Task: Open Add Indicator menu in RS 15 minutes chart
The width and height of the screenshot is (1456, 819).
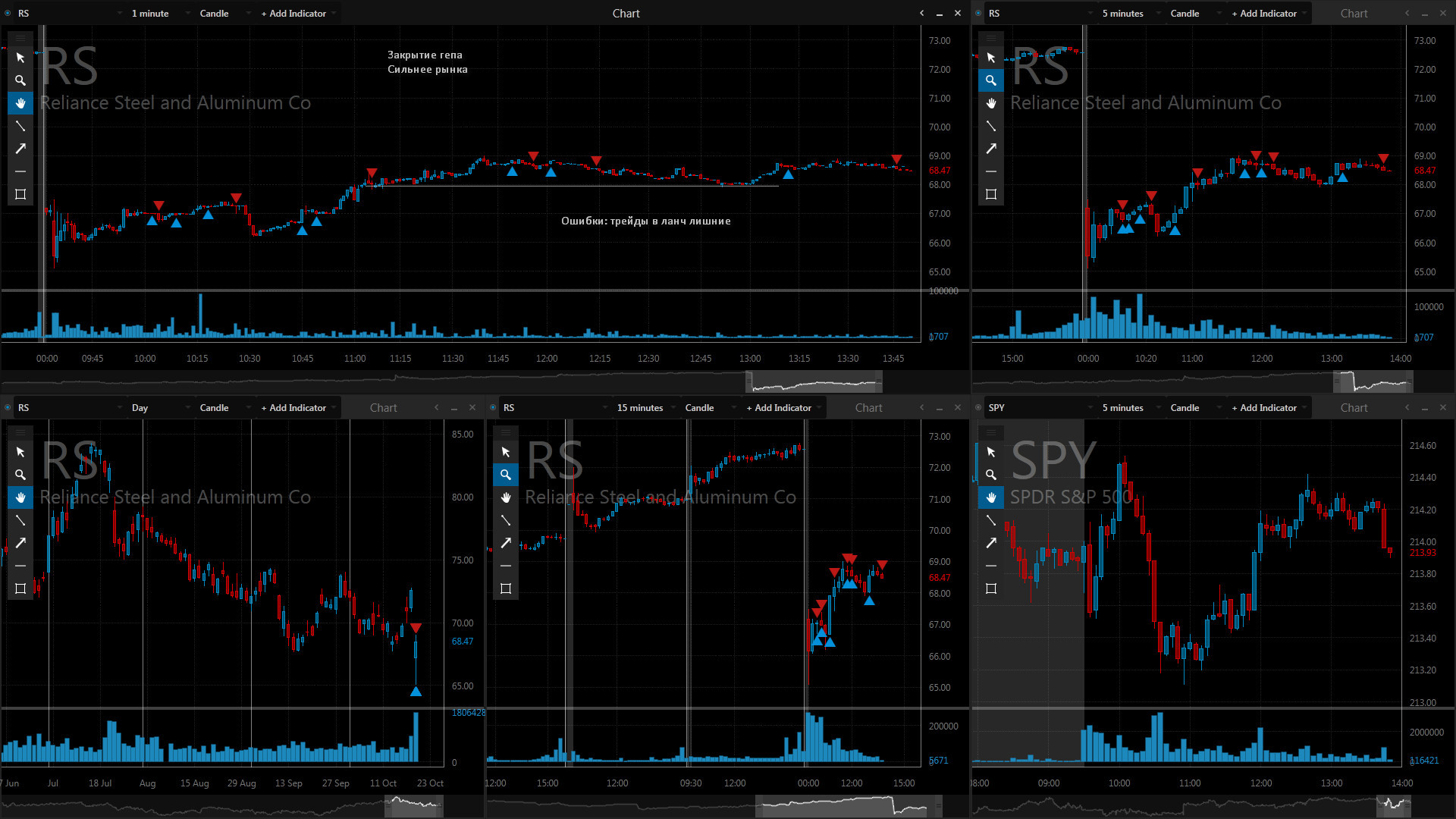Action: [783, 407]
